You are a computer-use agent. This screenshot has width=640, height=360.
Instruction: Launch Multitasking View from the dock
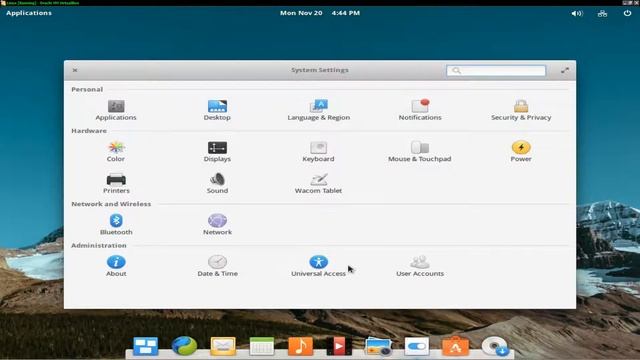pyautogui.click(x=146, y=346)
